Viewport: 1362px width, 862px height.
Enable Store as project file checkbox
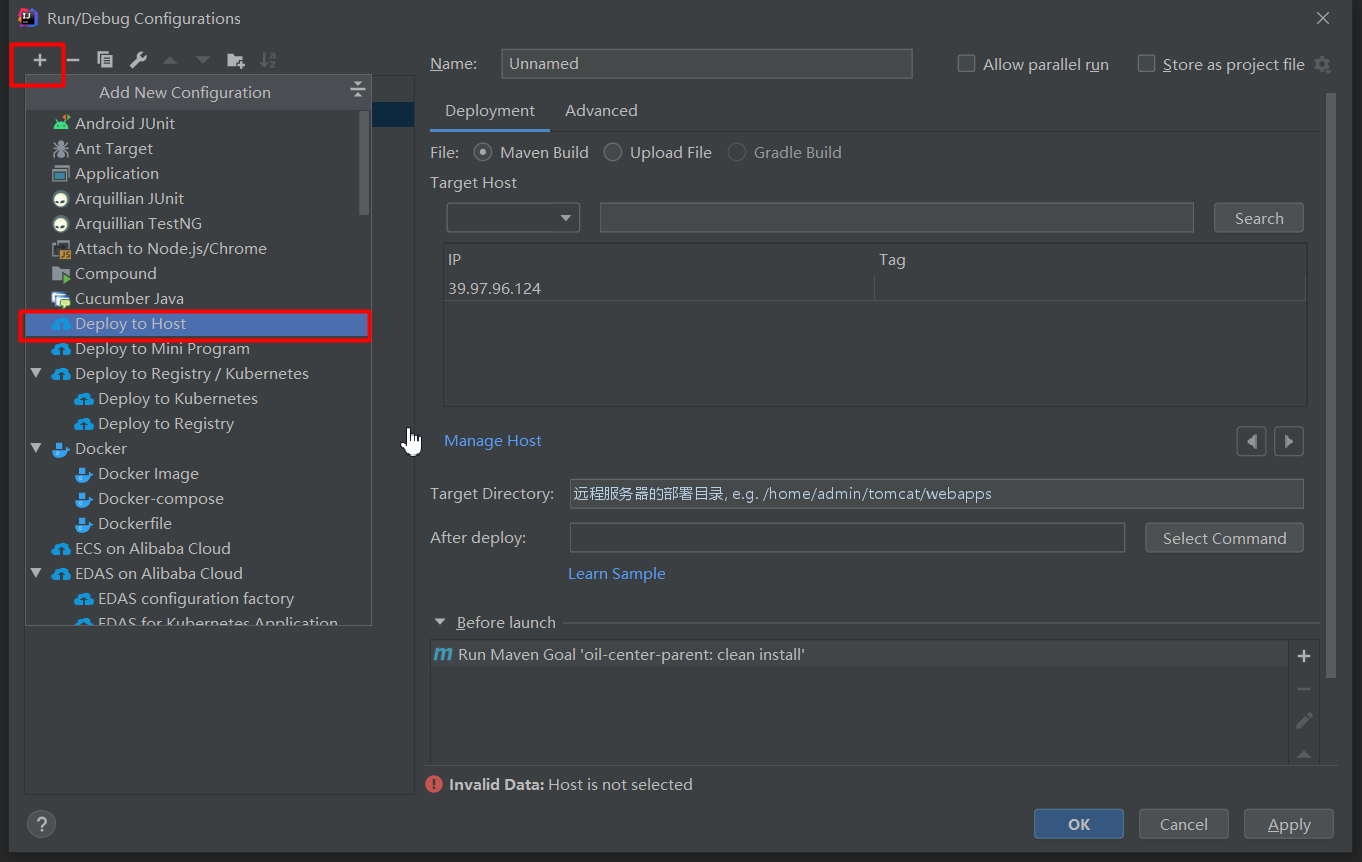point(1146,64)
